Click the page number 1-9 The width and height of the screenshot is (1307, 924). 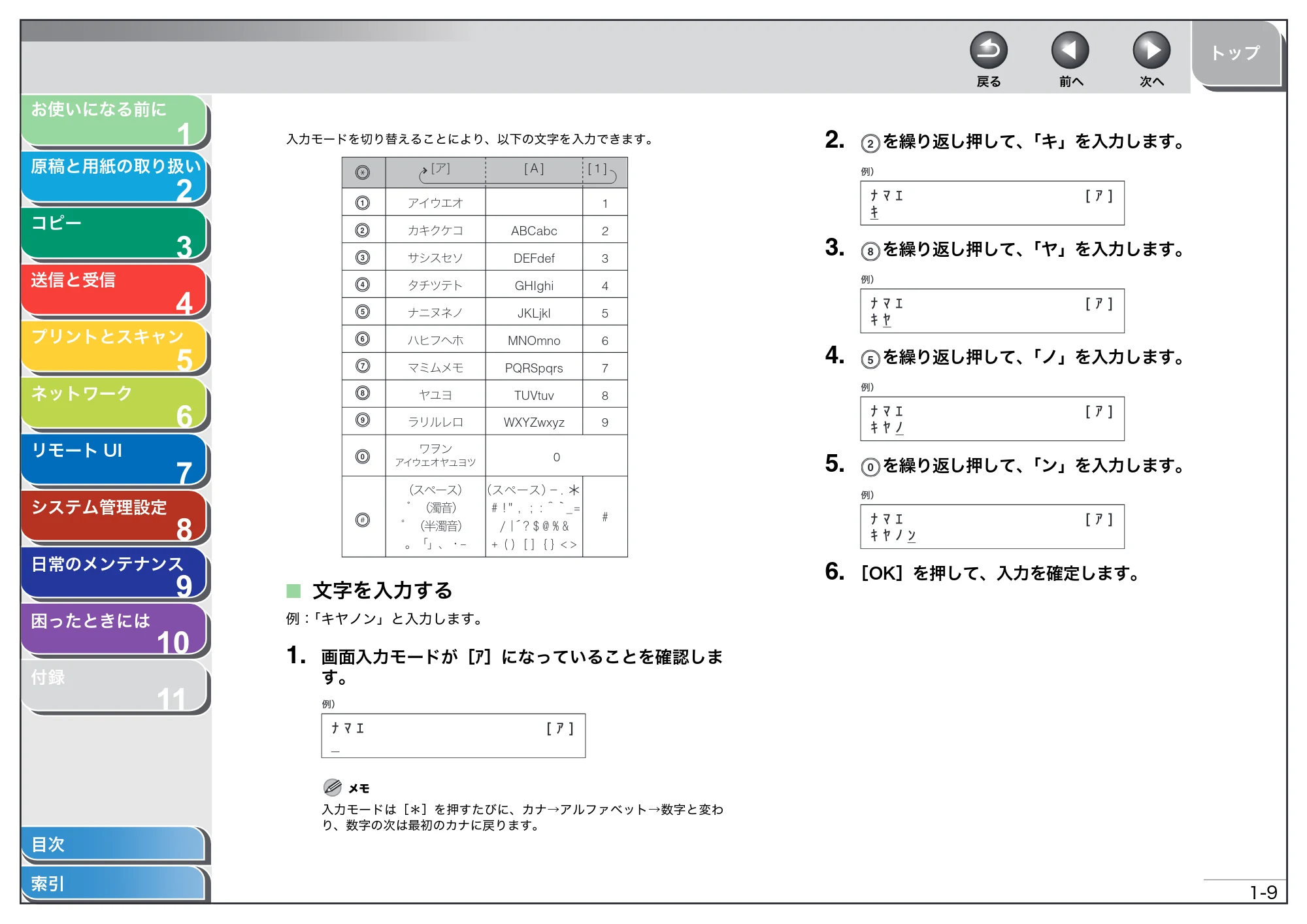click(x=1263, y=893)
